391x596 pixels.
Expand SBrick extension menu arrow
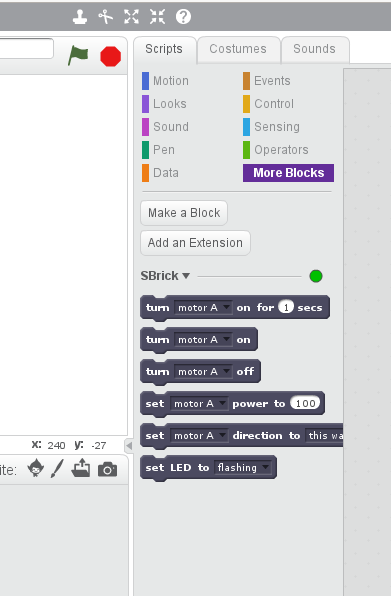pyautogui.click(x=186, y=276)
